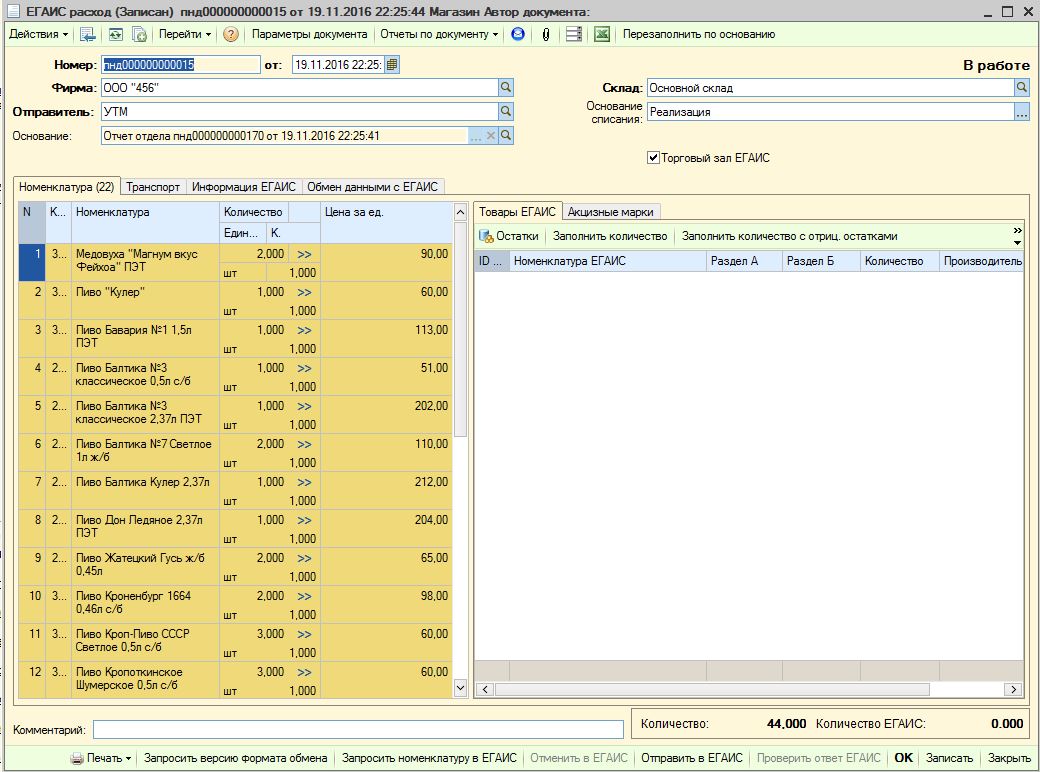Clear the Основание field with the X

[491, 135]
